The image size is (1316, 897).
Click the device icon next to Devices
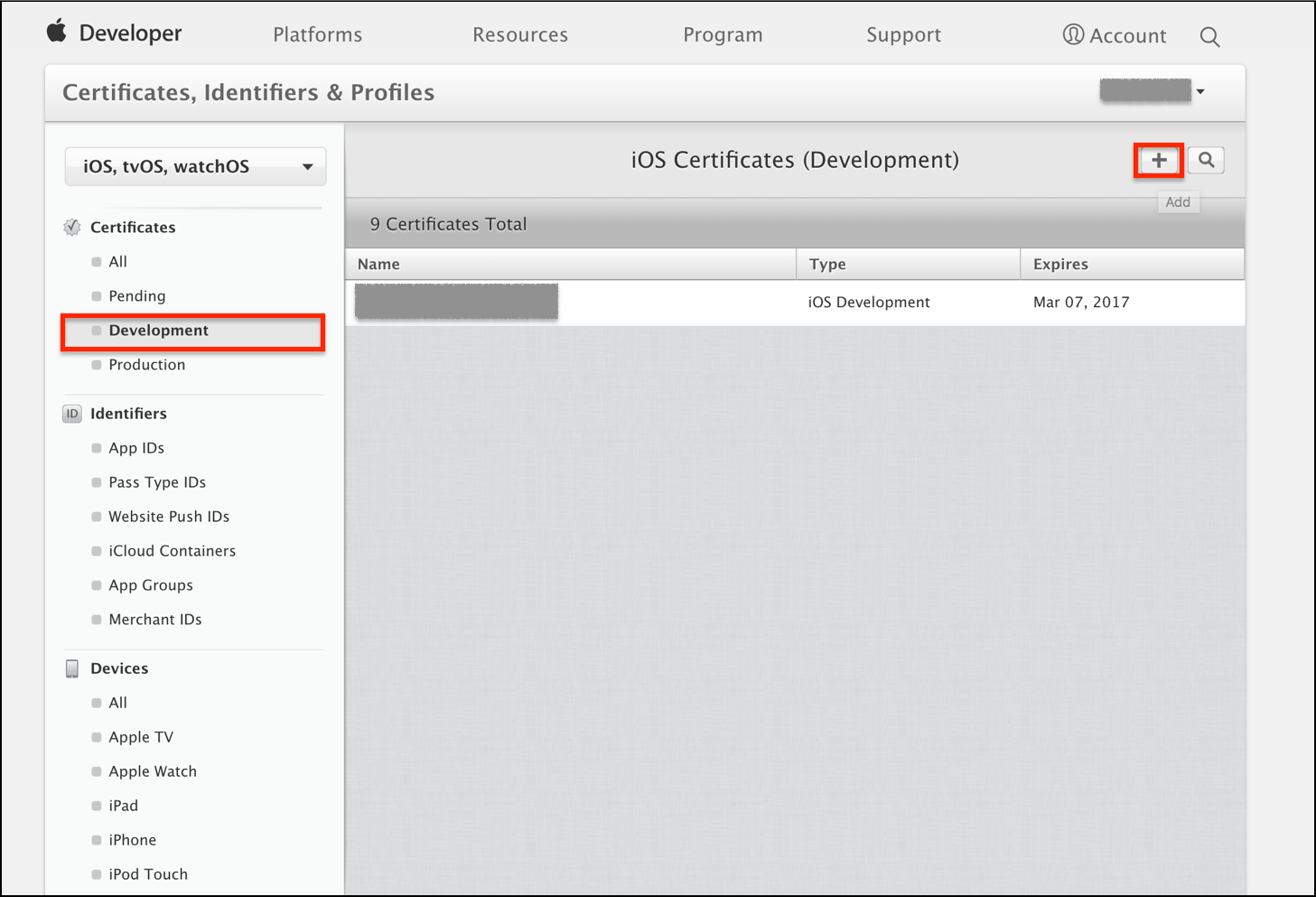coord(71,668)
